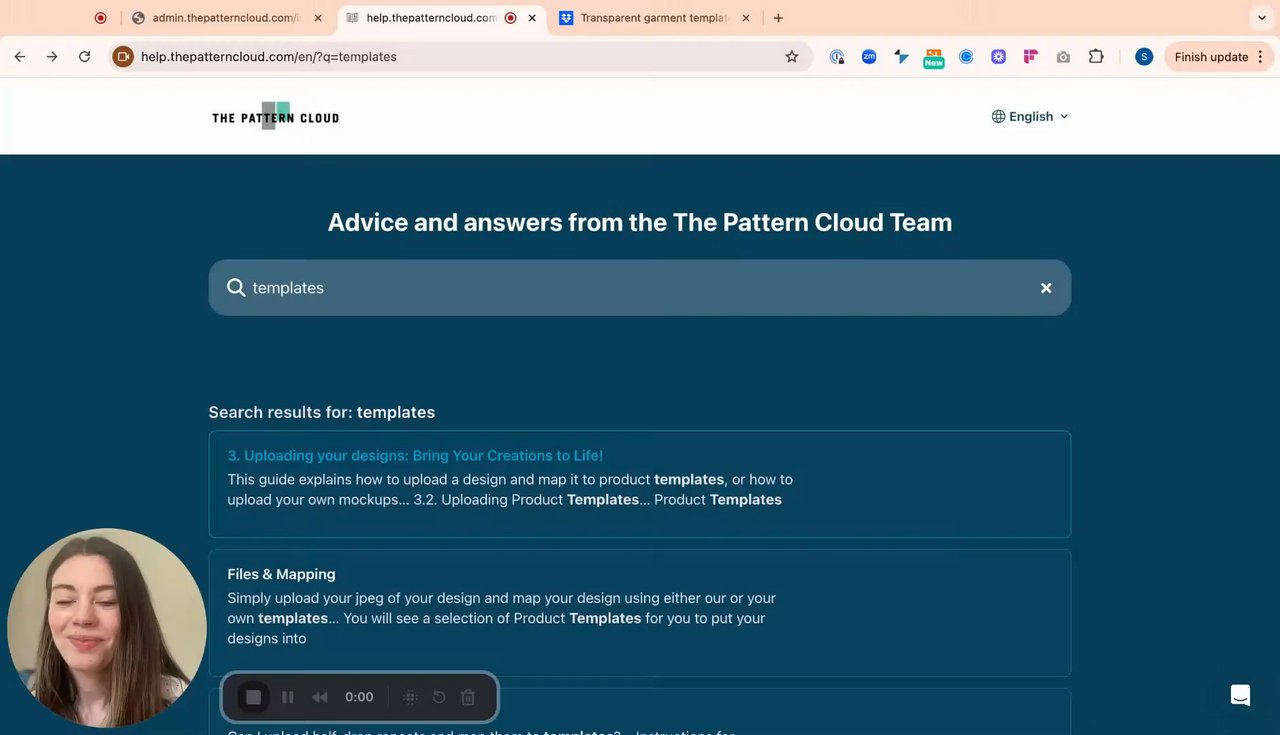Rewind the recording

[320, 698]
